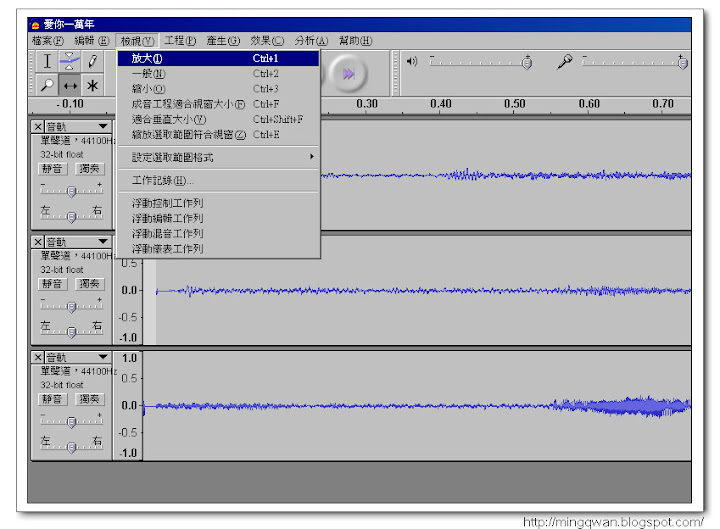The width and height of the screenshot is (720, 529).
Task: Close the third audio track
Action: (38, 357)
